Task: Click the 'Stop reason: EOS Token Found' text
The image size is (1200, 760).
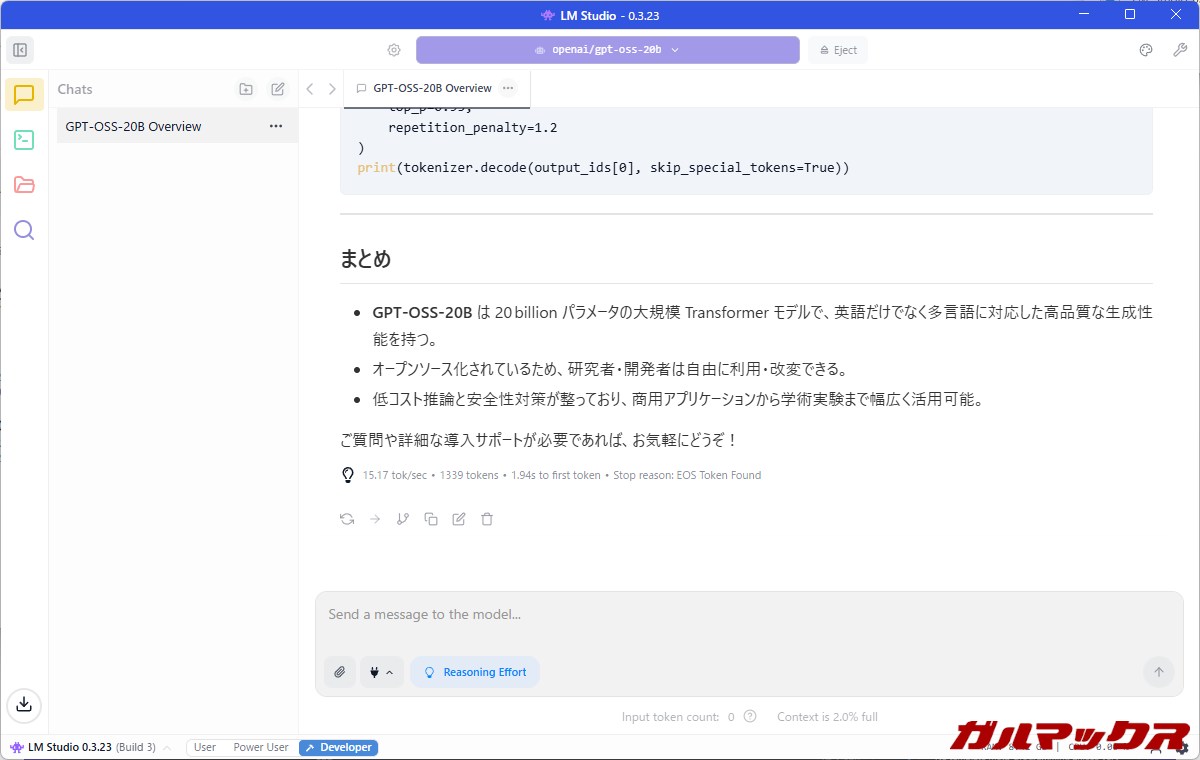Action: click(687, 475)
